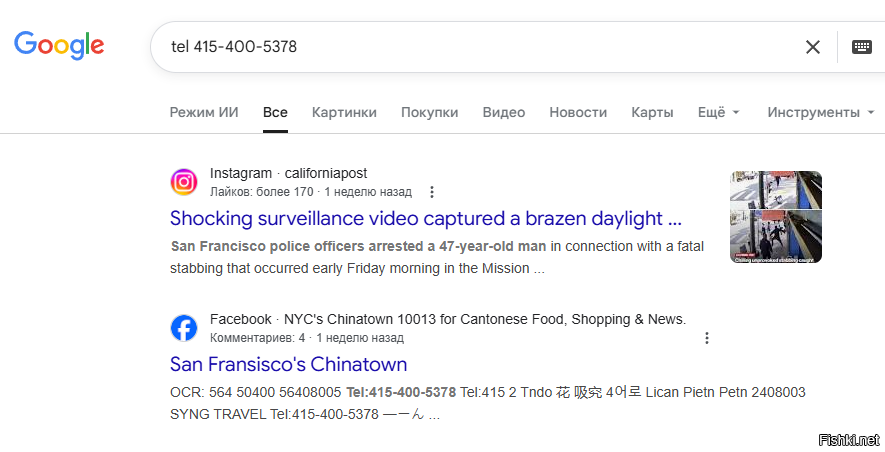This screenshot has width=885, height=452.
Task: Open the on-screen keyboard input tool
Action: click(861, 47)
